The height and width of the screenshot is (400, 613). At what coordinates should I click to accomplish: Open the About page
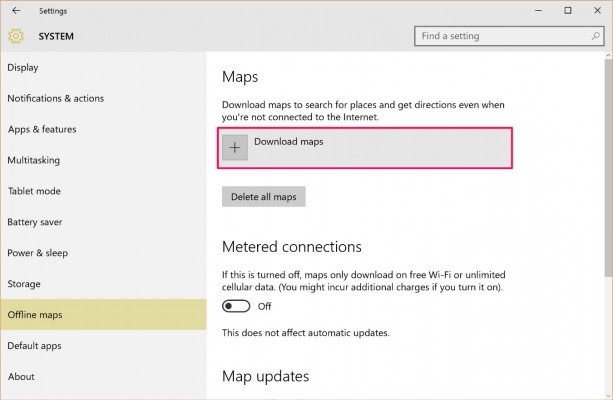[21, 377]
